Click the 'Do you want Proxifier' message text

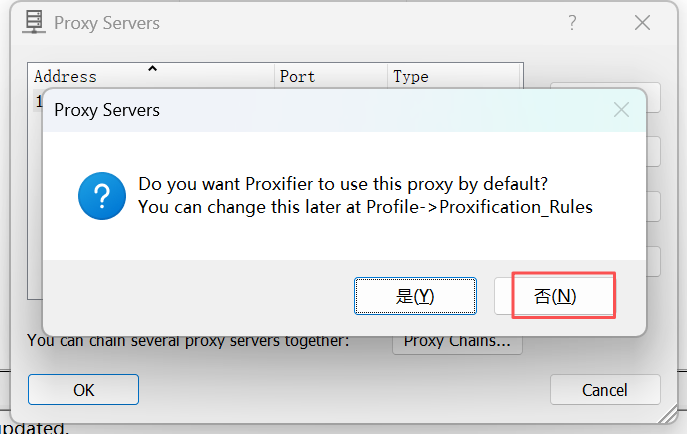tap(343, 184)
